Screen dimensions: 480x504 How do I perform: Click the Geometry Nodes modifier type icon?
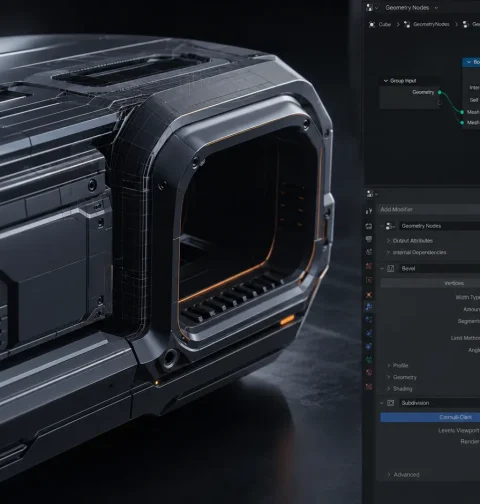pyautogui.click(x=390, y=226)
